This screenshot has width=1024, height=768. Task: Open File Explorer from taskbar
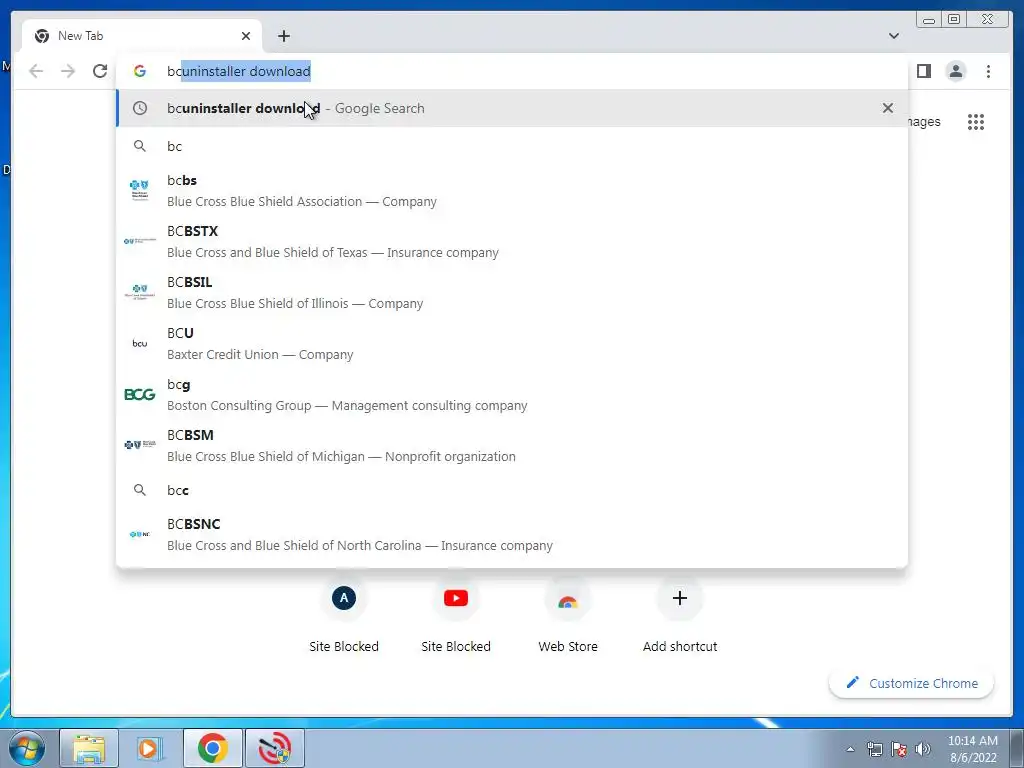click(89, 748)
